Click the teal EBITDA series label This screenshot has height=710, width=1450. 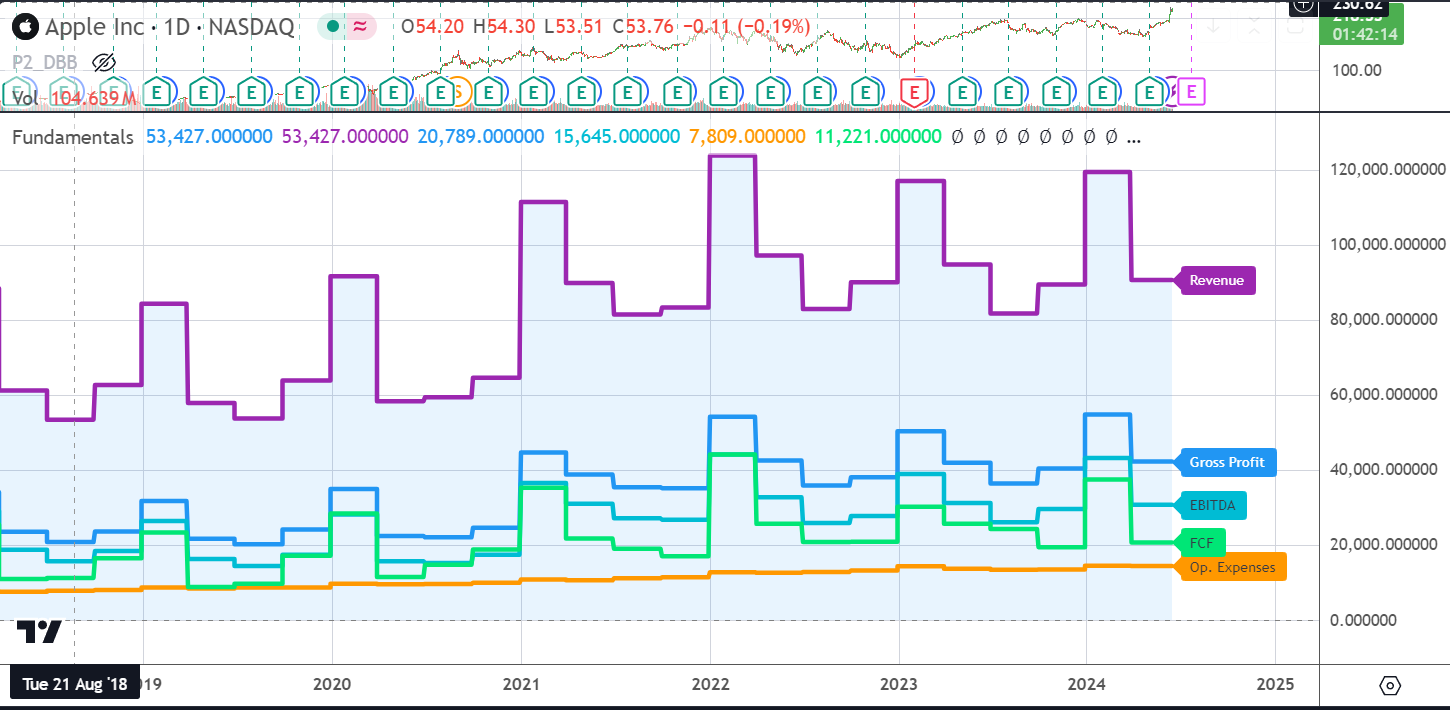[x=1212, y=506]
